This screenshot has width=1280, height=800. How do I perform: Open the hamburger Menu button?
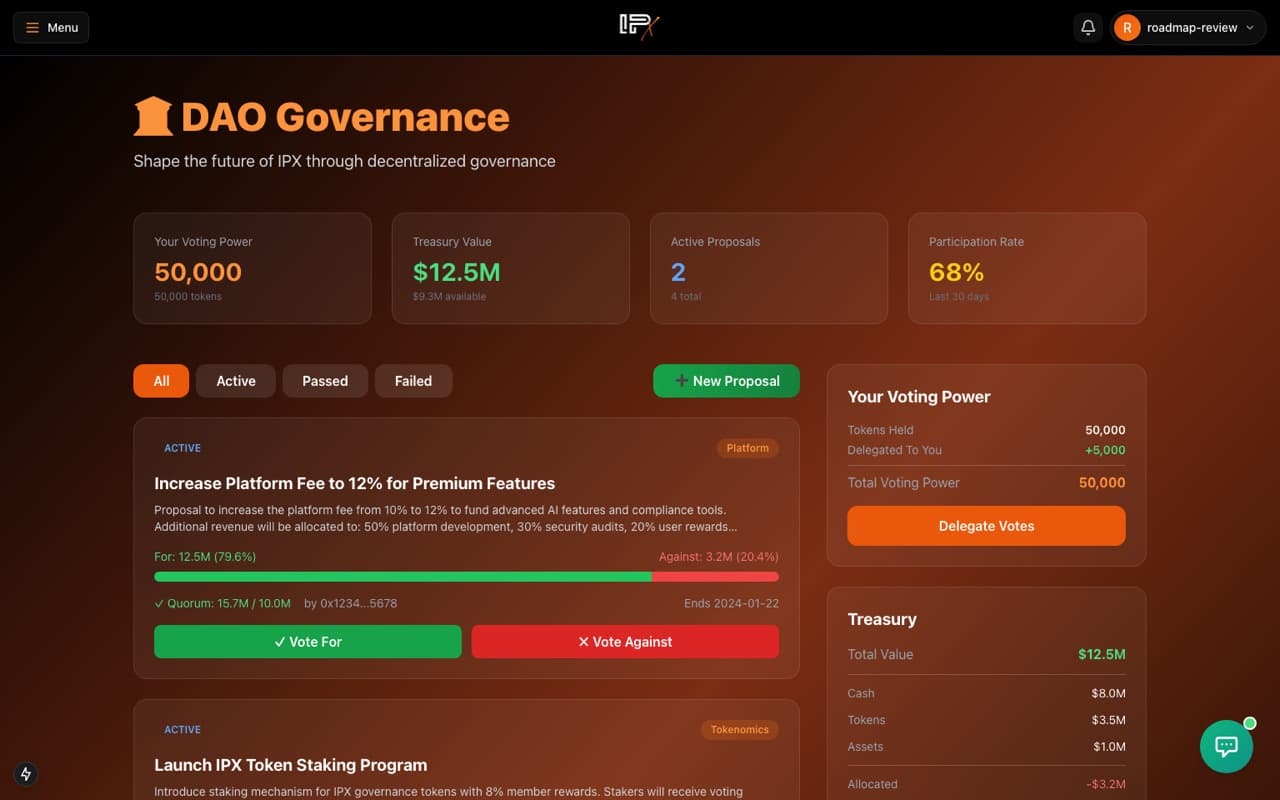click(x=51, y=27)
